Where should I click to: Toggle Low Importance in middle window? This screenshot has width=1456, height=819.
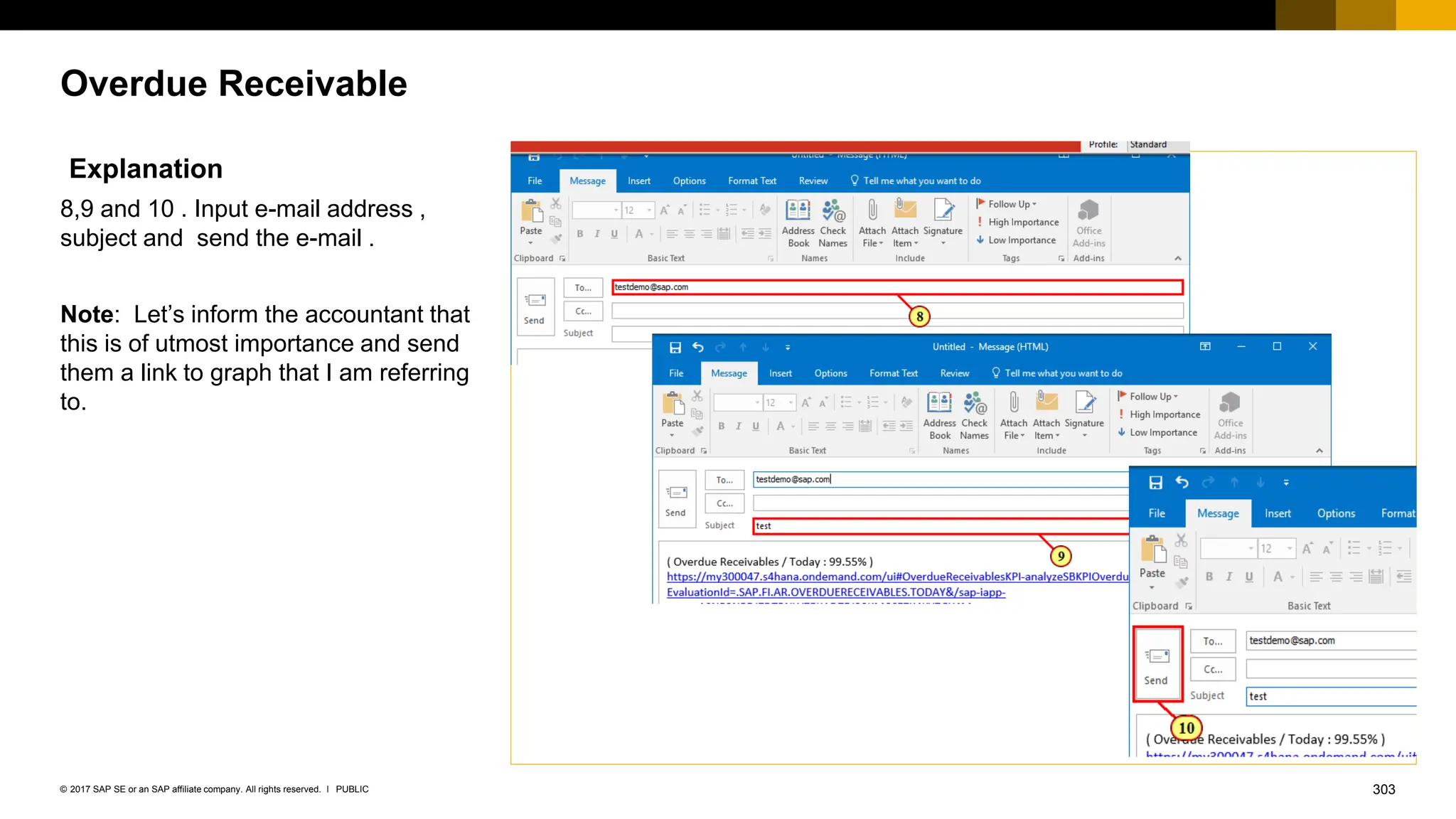pos(1158,432)
